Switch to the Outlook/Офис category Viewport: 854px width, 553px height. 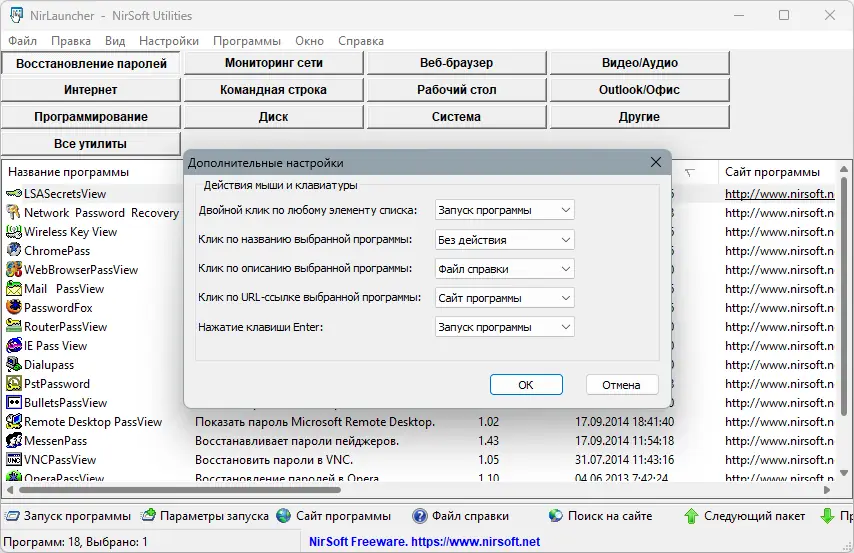click(x=639, y=90)
